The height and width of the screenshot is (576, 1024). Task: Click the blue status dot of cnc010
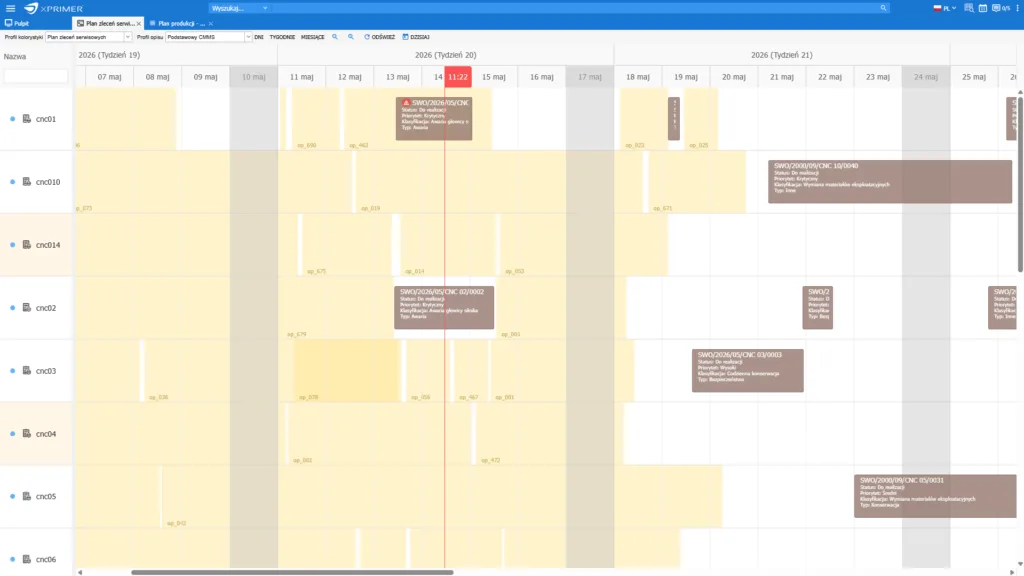click(12, 182)
